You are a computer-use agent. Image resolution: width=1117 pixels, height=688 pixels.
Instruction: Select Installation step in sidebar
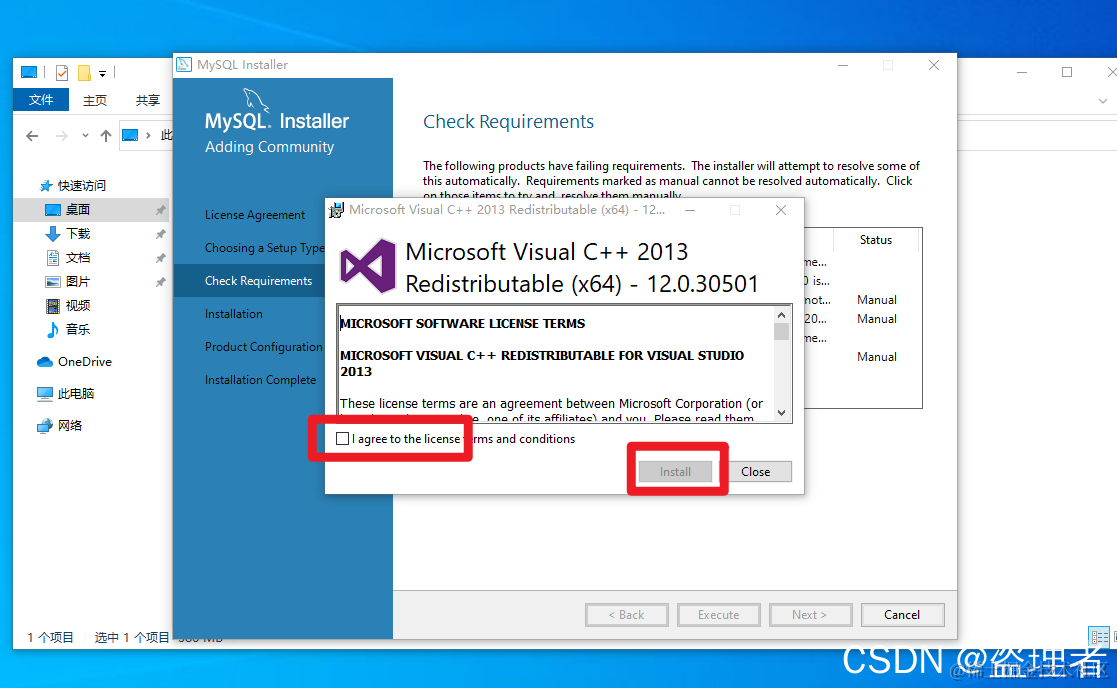[x=234, y=313]
